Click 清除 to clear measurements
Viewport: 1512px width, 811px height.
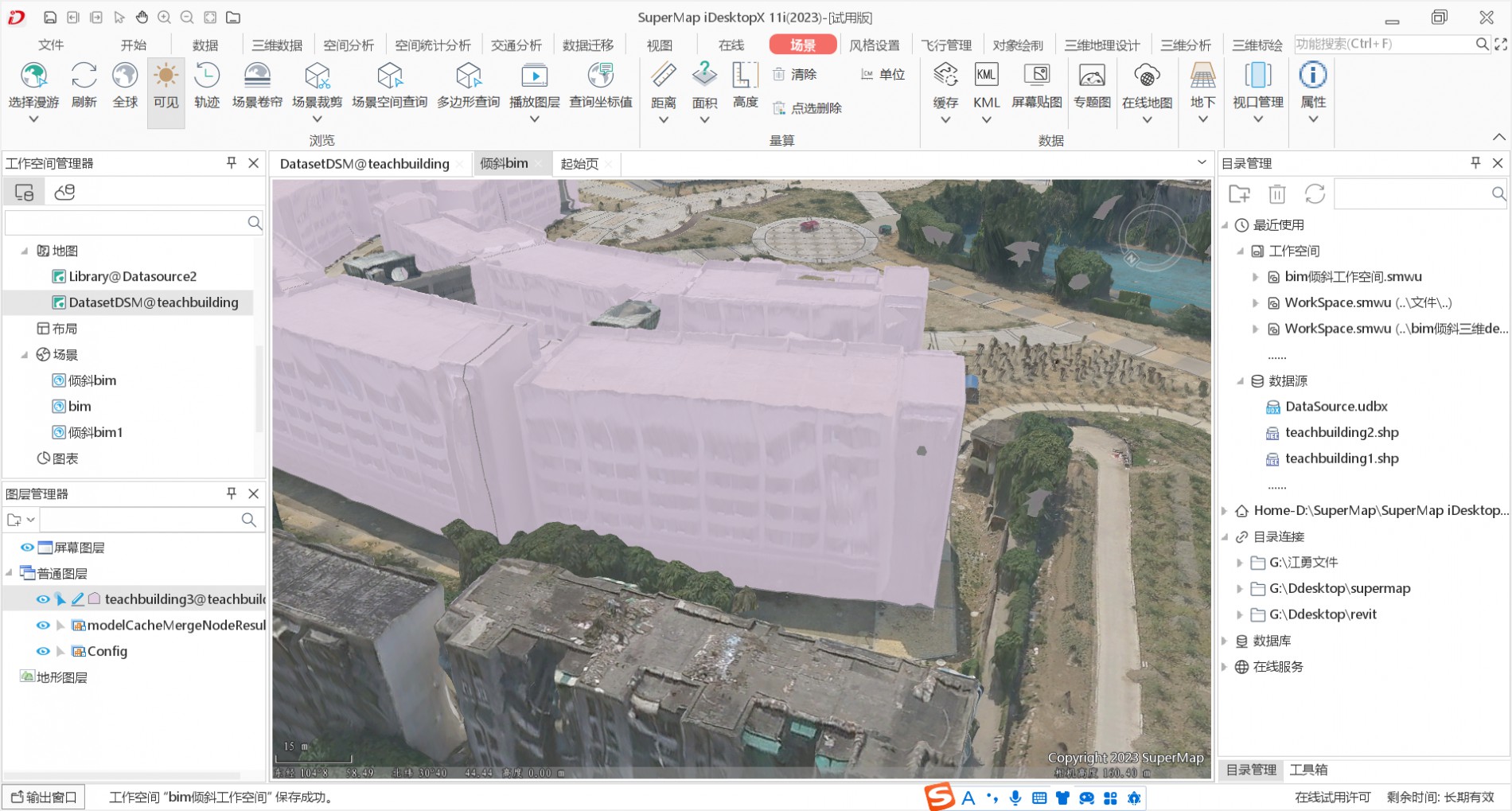[795, 74]
